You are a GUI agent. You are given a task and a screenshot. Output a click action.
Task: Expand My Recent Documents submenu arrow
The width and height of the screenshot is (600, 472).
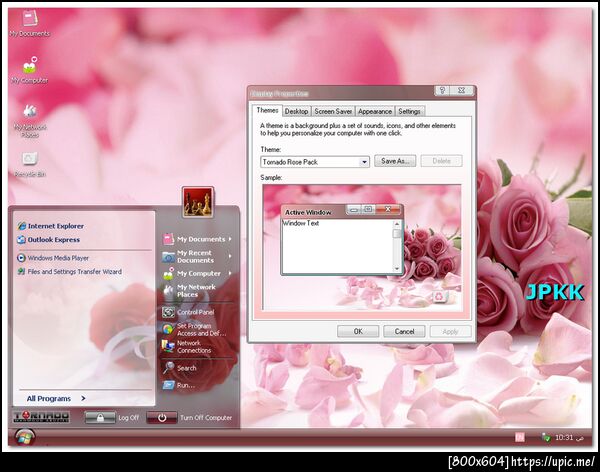coord(230,256)
